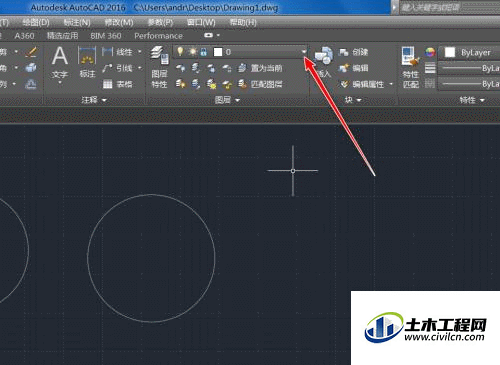
Task: Toggle the layer freeze sun icon
Action: [x=192, y=52]
